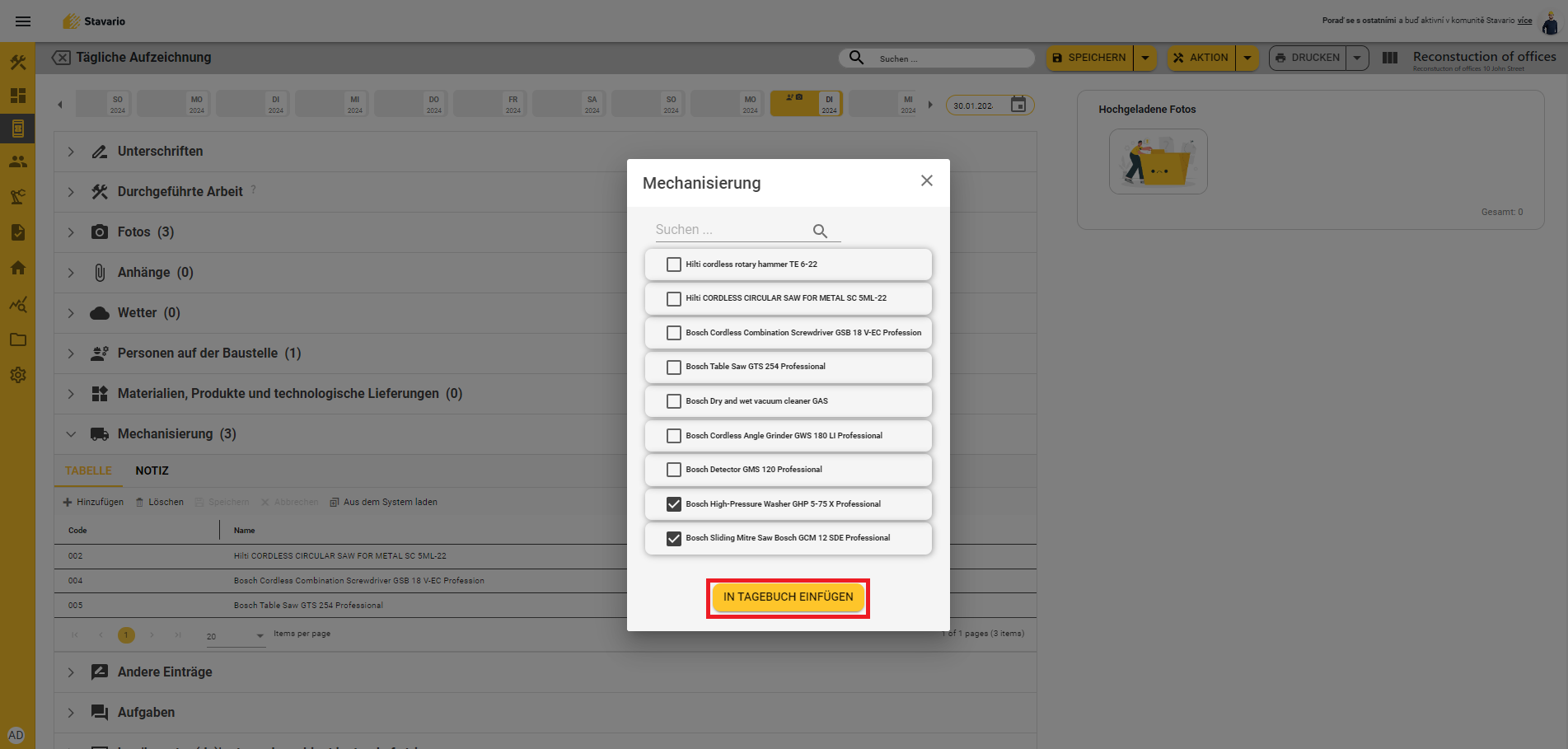Select the highlighted DI day tab

[807, 104]
